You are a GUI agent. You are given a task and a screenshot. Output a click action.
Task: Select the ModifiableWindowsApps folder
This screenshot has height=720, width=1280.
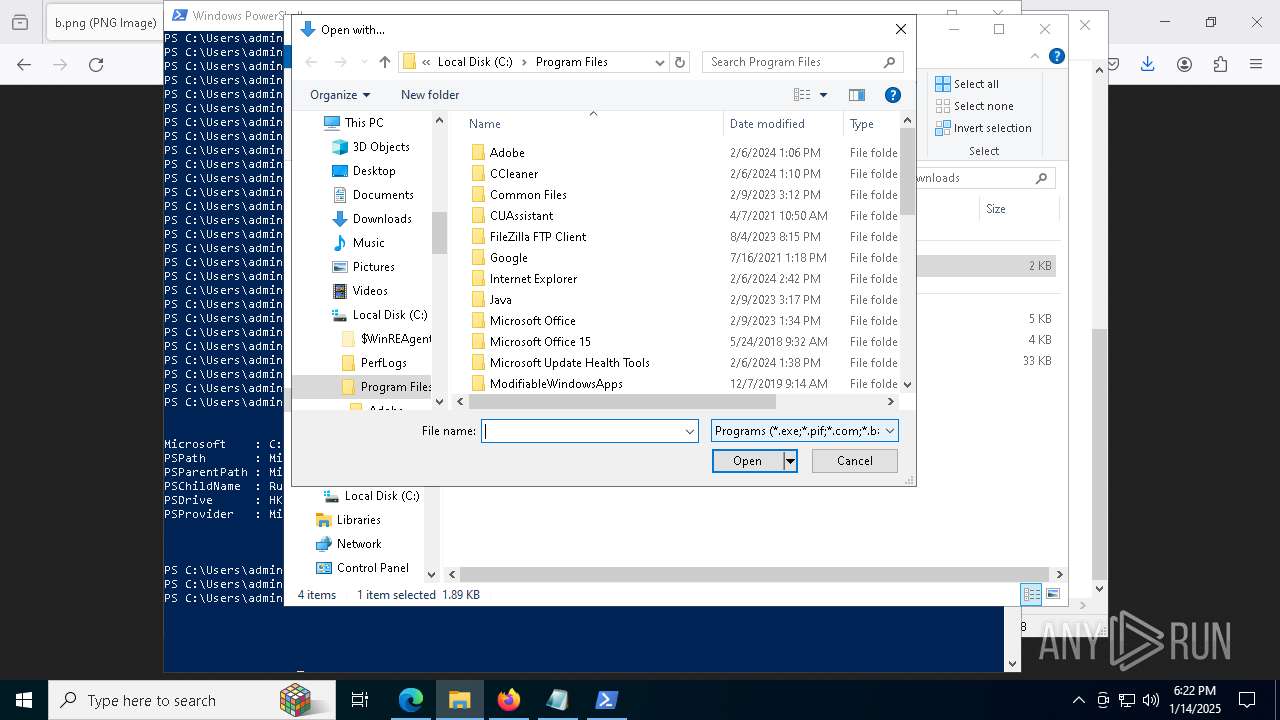pos(556,384)
